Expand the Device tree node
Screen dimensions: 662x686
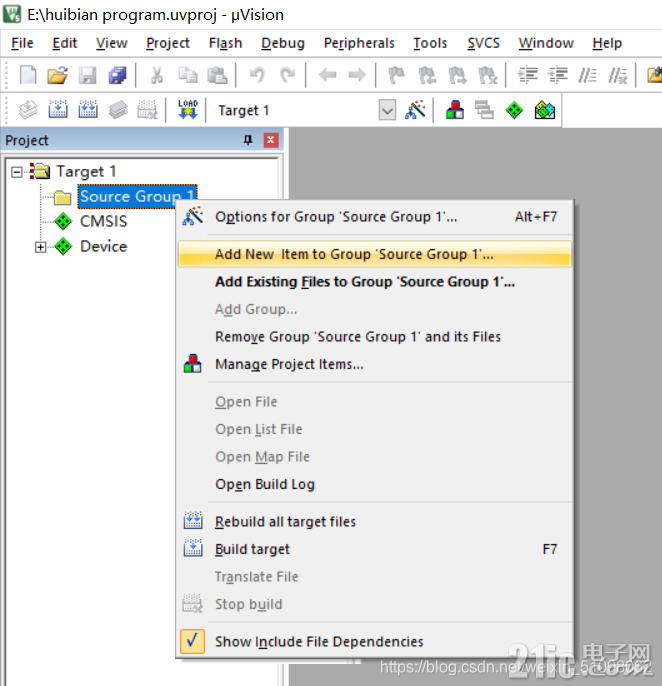coord(40,247)
